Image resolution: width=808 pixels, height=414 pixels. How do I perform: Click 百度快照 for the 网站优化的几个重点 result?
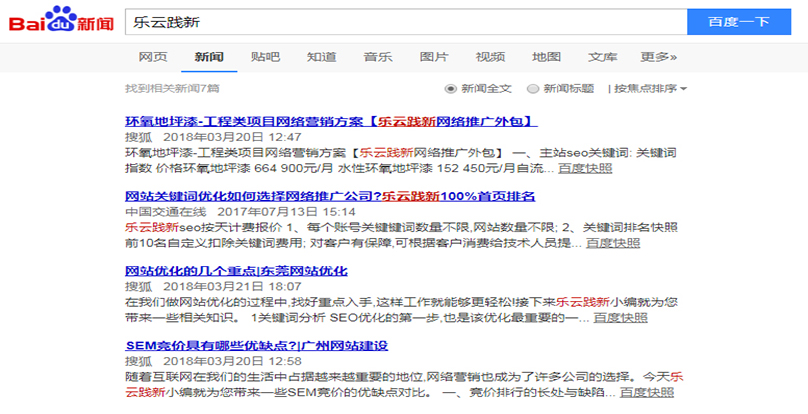[620, 318]
